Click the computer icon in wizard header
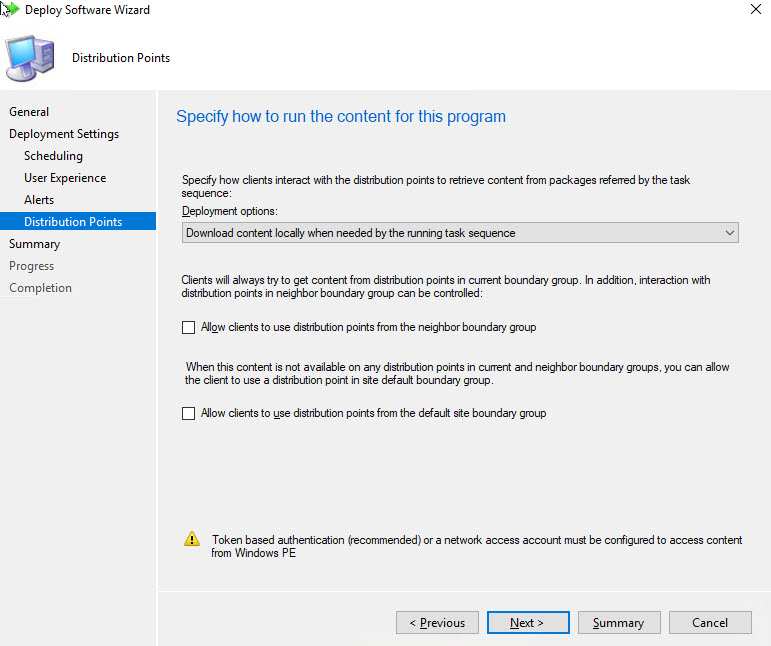 [x=32, y=58]
